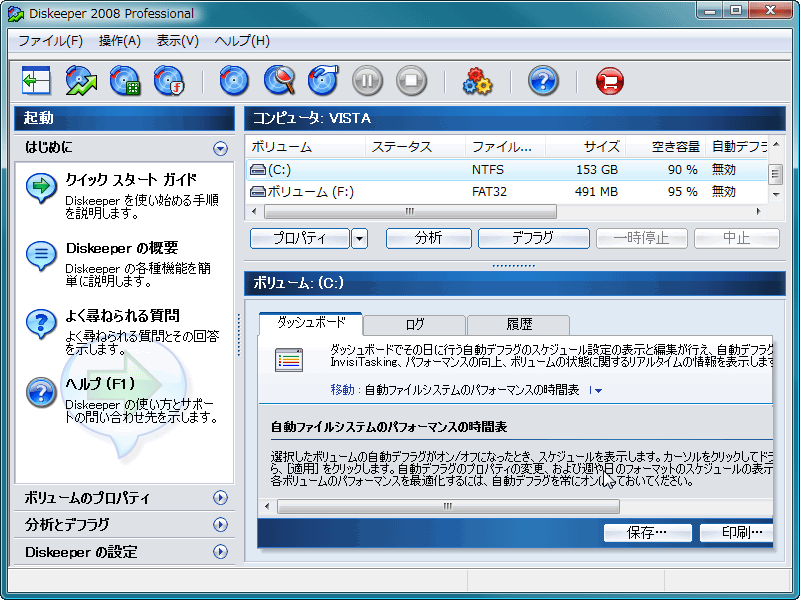The width and height of the screenshot is (800, 600).
Task: Select the ボリューム (F:) drive icon
Action: pos(258,192)
